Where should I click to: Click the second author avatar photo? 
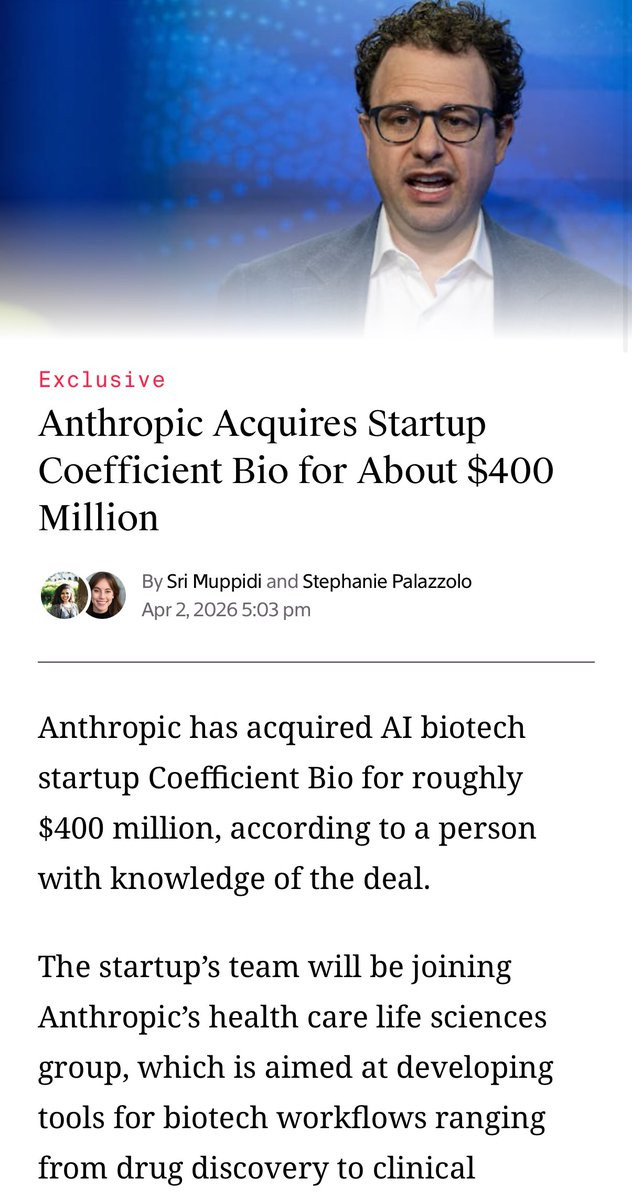click(103, 595)
